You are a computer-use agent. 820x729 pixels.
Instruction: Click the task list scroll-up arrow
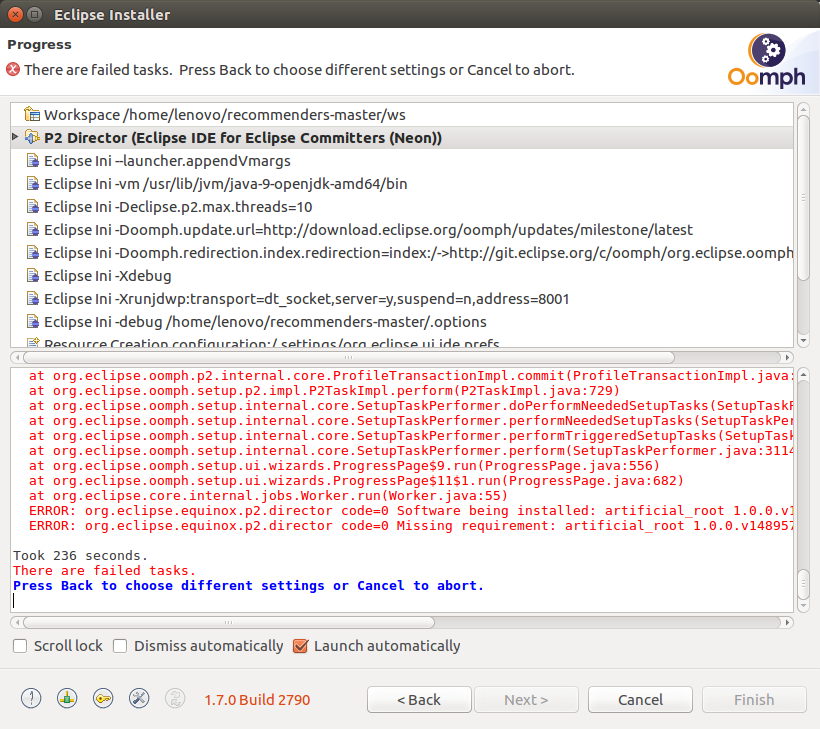click(x=803, y=109)
